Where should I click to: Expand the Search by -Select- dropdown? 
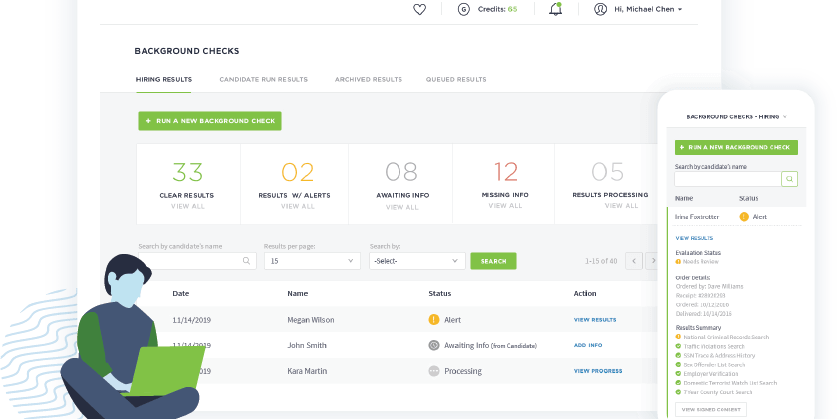(x=416, y=261)
